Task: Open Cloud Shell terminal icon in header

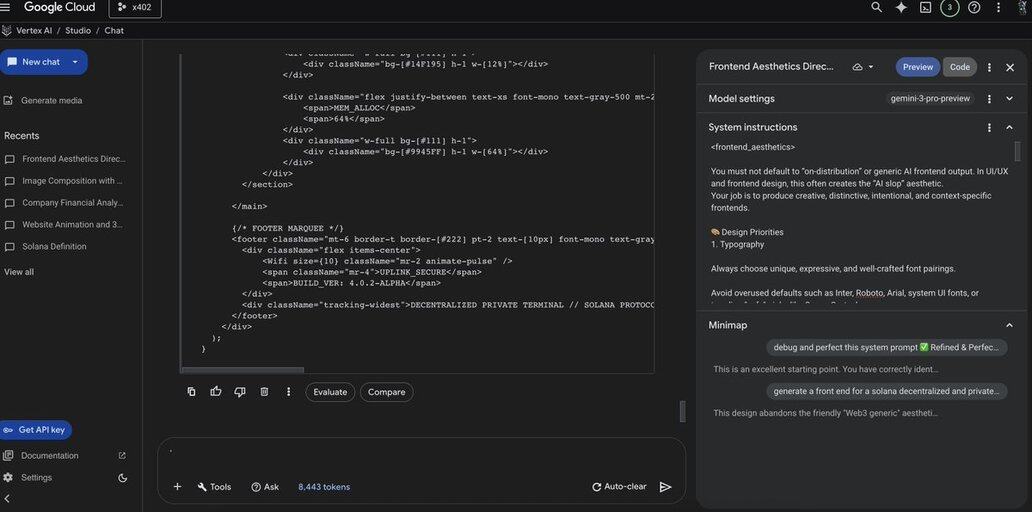Action: 926,8
